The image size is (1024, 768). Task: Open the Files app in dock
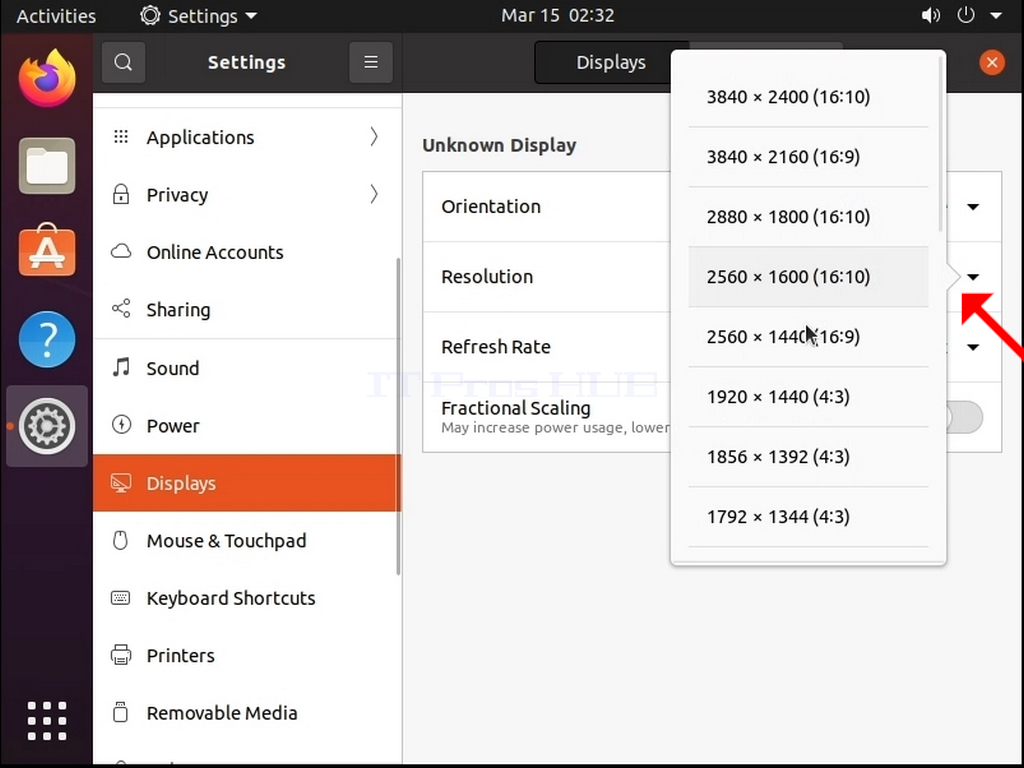[x=47, y=166]
